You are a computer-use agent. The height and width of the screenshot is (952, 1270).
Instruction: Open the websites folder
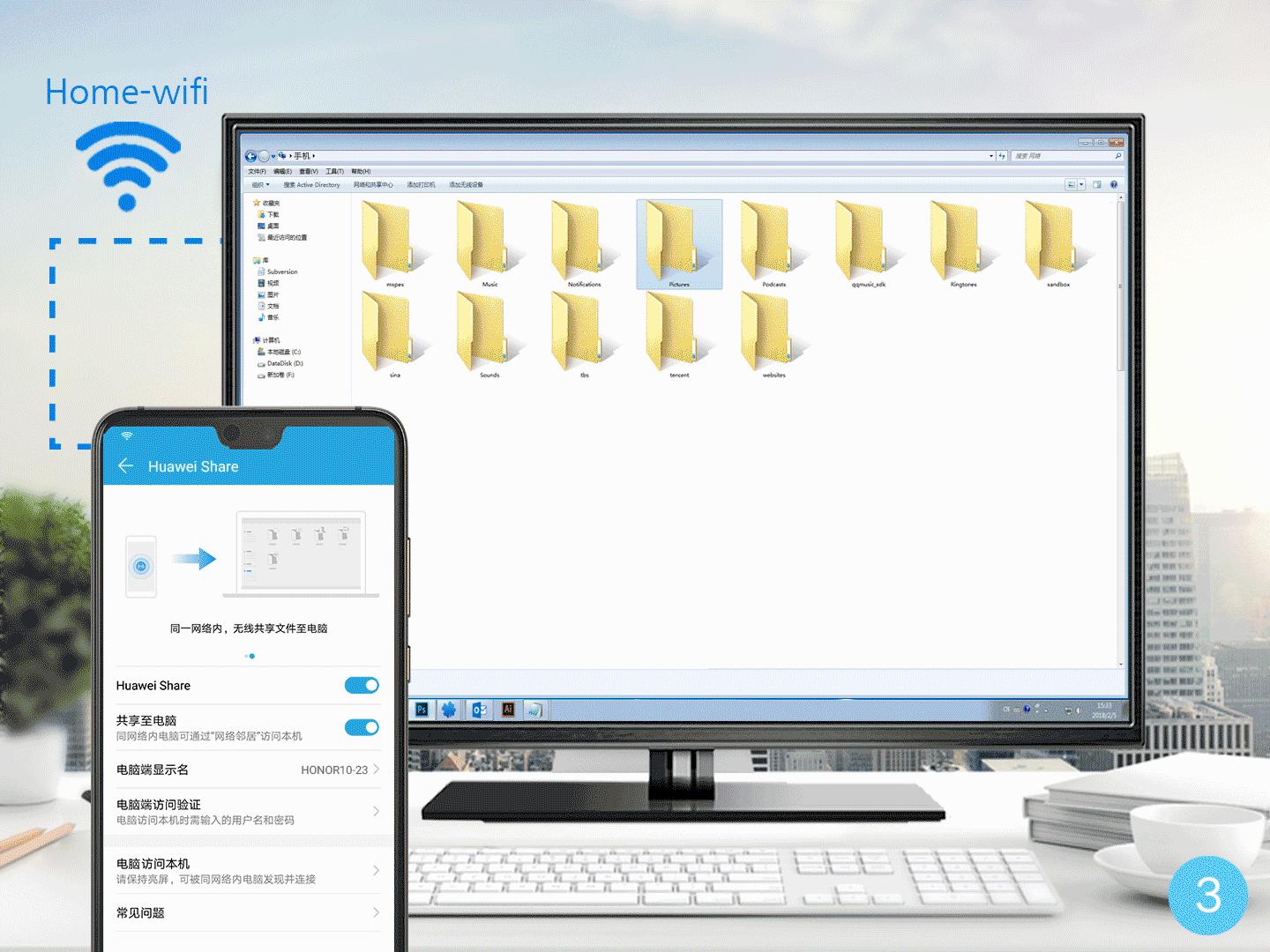click(x=773, y=335)
